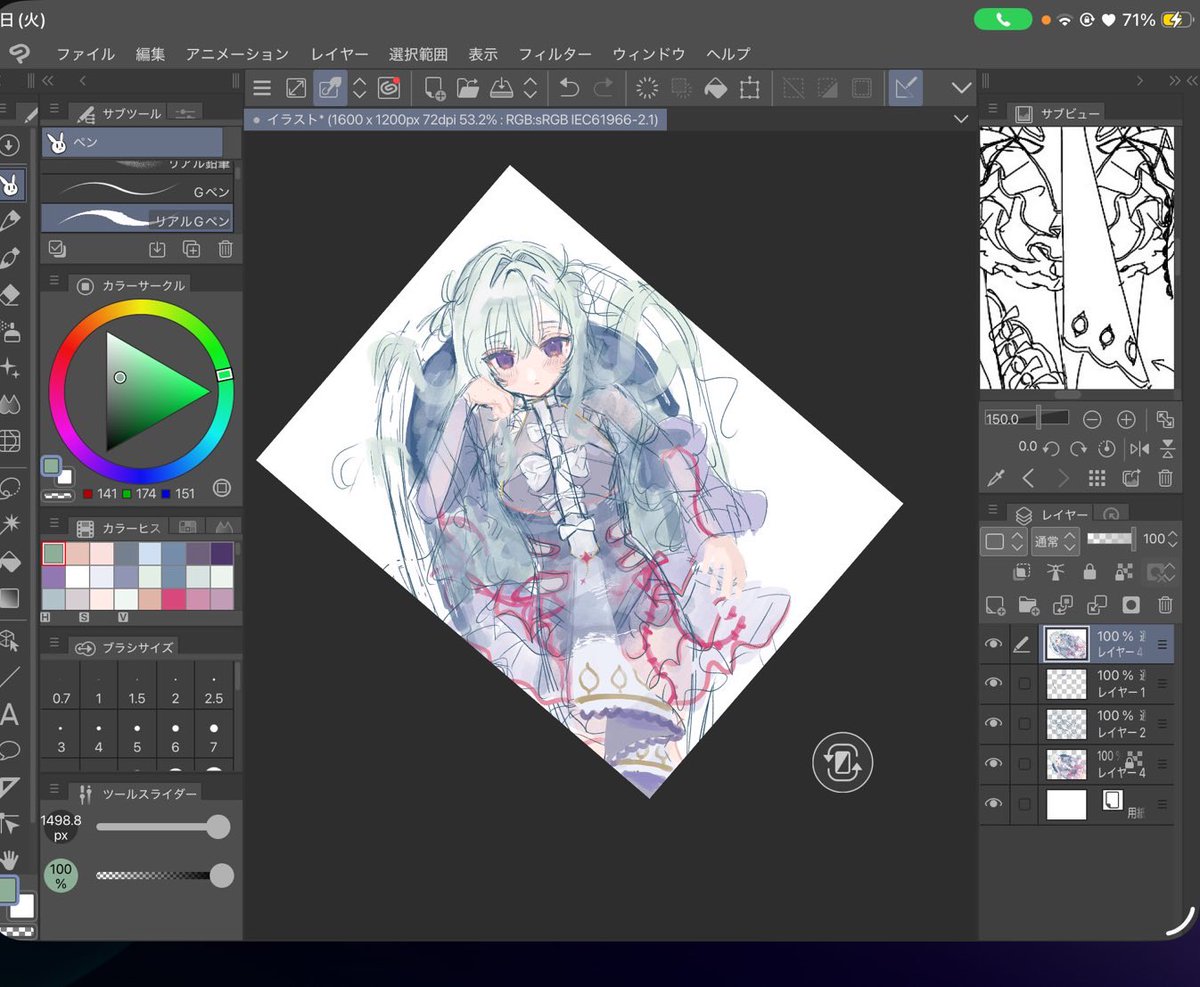The image size is (1200, 987).
Task: Click the clear selection spinner icon
Action: coord(647,88)
